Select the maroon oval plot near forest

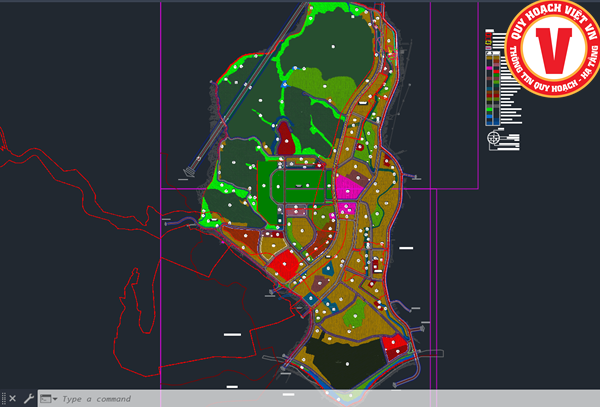click(x=286, y=138)
